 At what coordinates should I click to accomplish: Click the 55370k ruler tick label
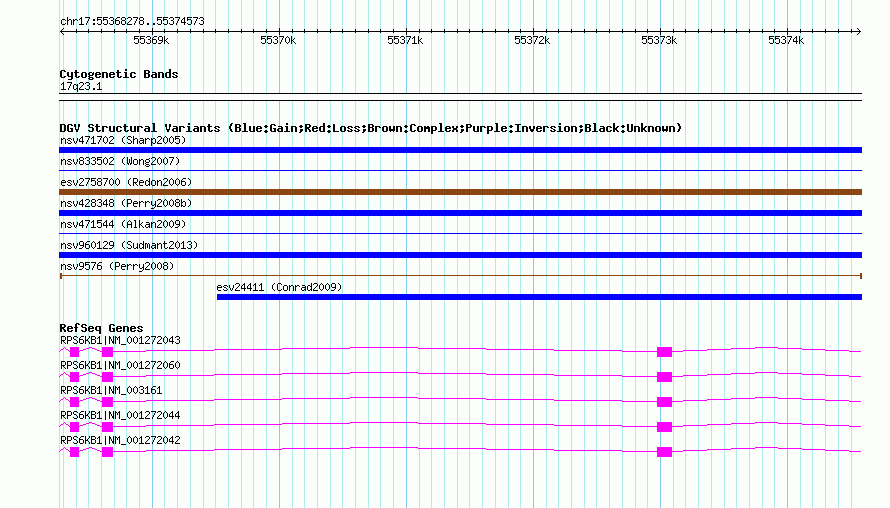[x=278, y=40]
